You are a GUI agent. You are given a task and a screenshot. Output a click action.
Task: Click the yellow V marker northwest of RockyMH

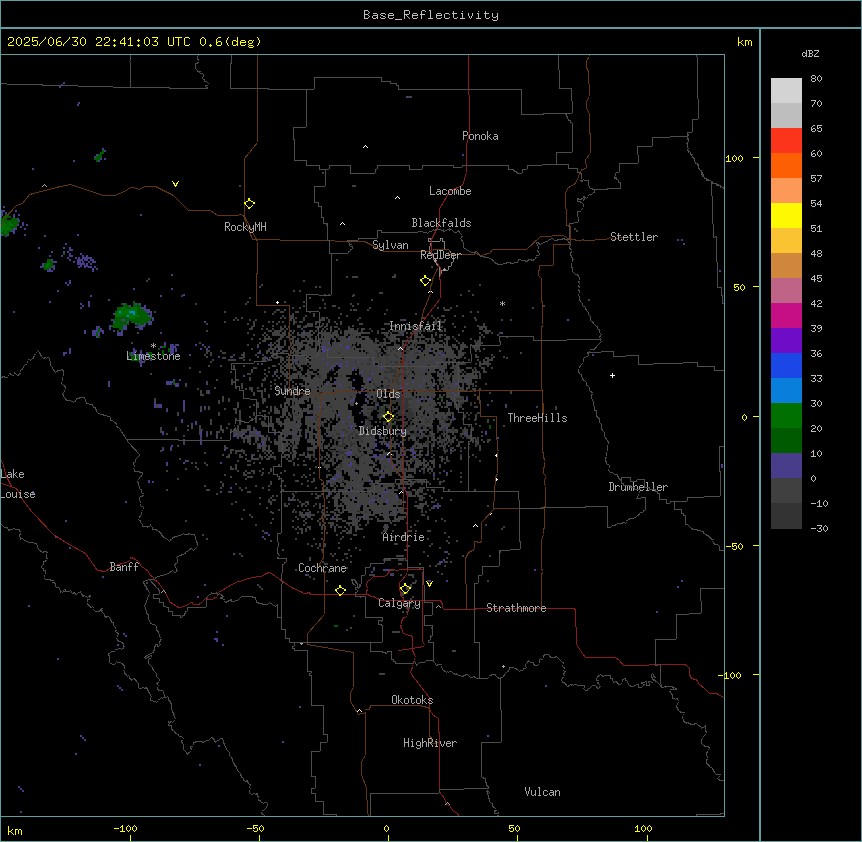coord(175,184)
